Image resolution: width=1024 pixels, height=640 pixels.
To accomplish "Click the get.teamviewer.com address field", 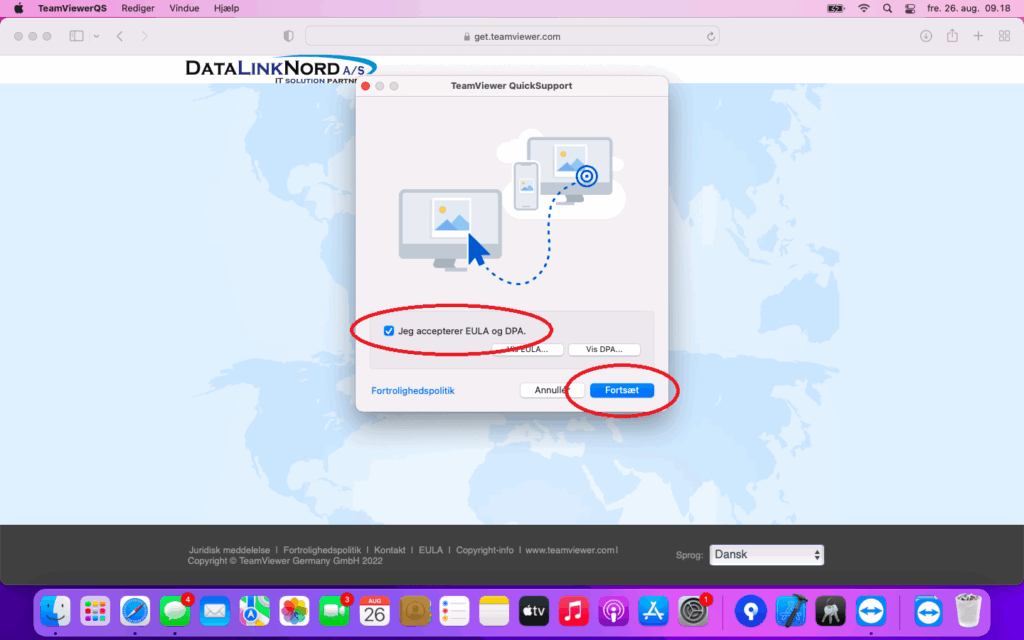I will (x=511, y=36).
